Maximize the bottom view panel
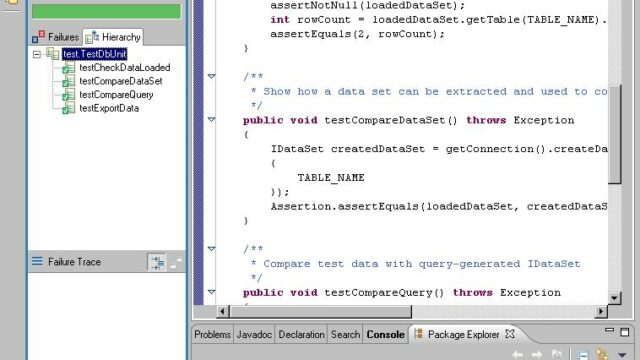The height and width of the screenshot is (360, 640). coord(624,332)
